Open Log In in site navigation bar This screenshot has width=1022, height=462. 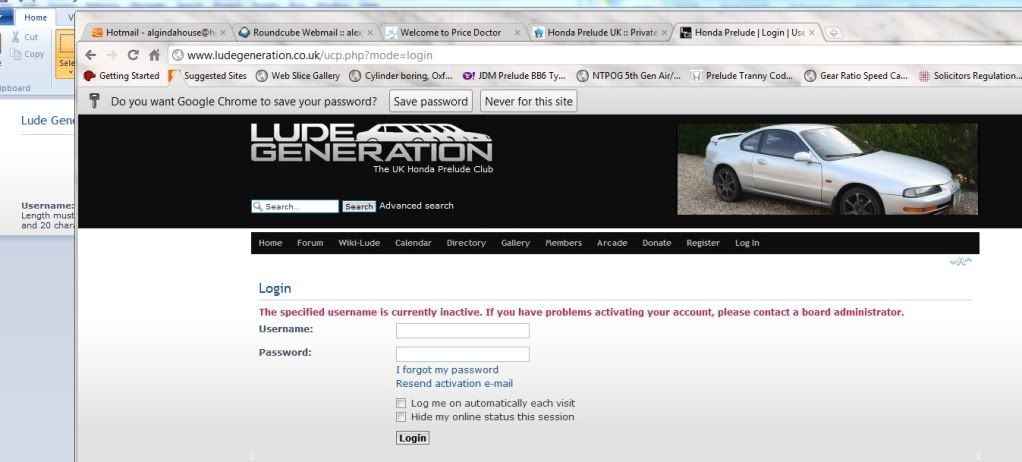[x=747, y=243]
